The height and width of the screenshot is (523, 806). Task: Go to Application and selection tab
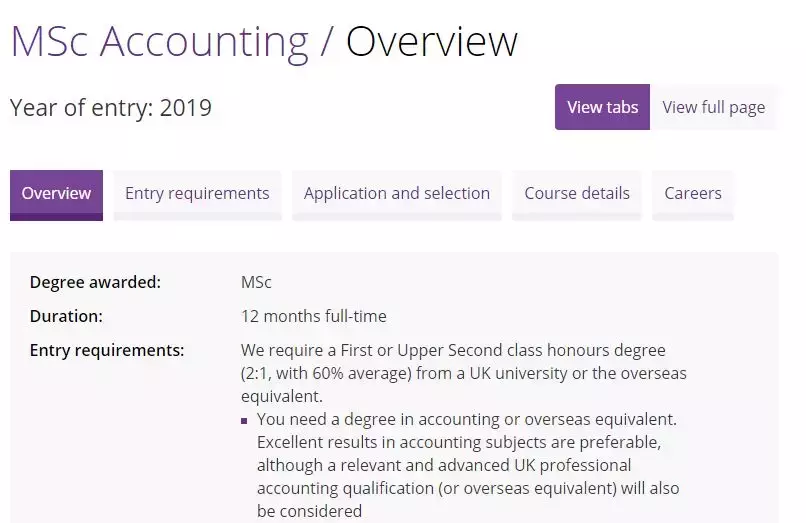(x=397, y=194)
